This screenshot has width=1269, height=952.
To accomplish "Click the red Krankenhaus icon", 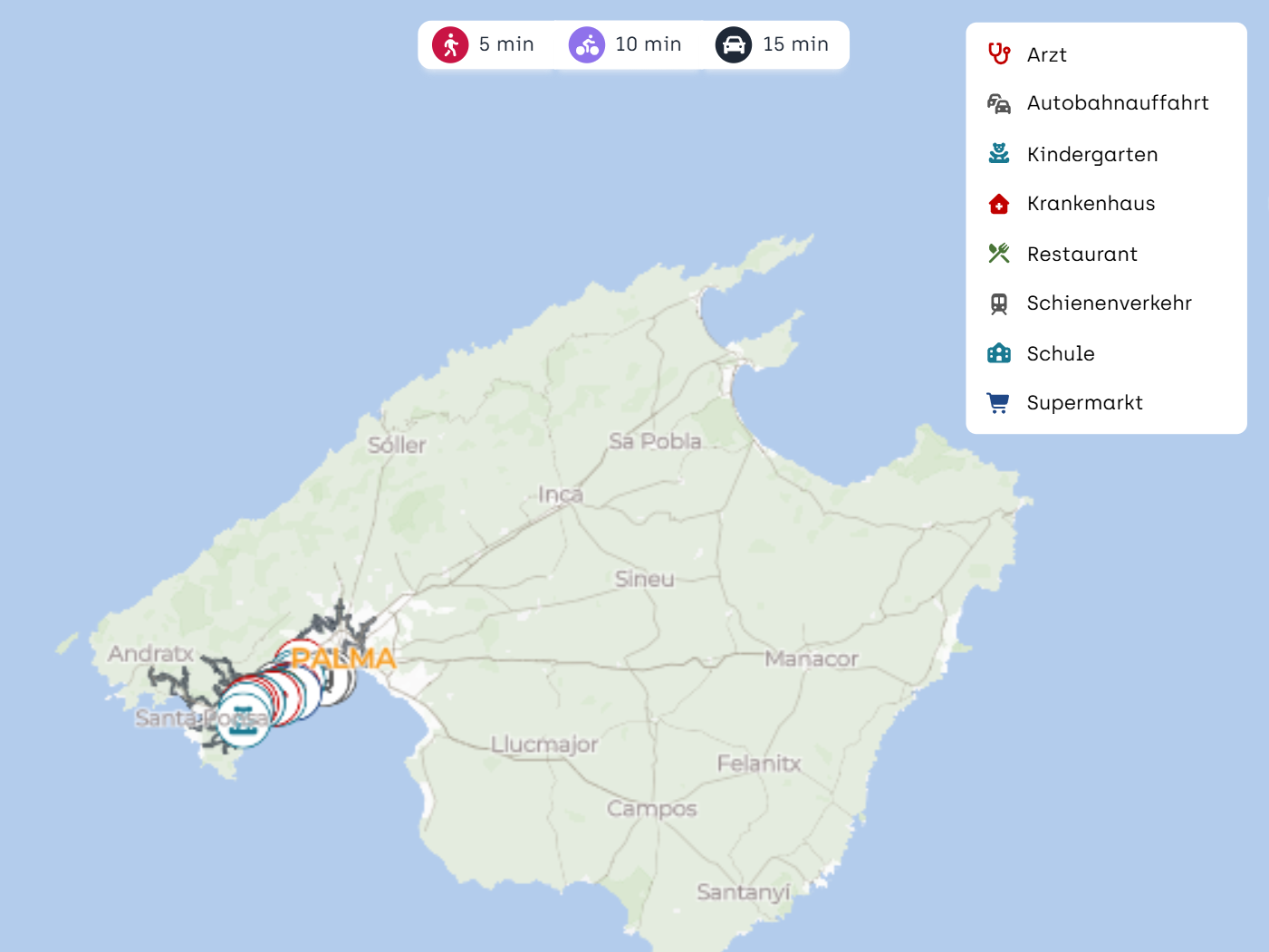I will [998, 204].
